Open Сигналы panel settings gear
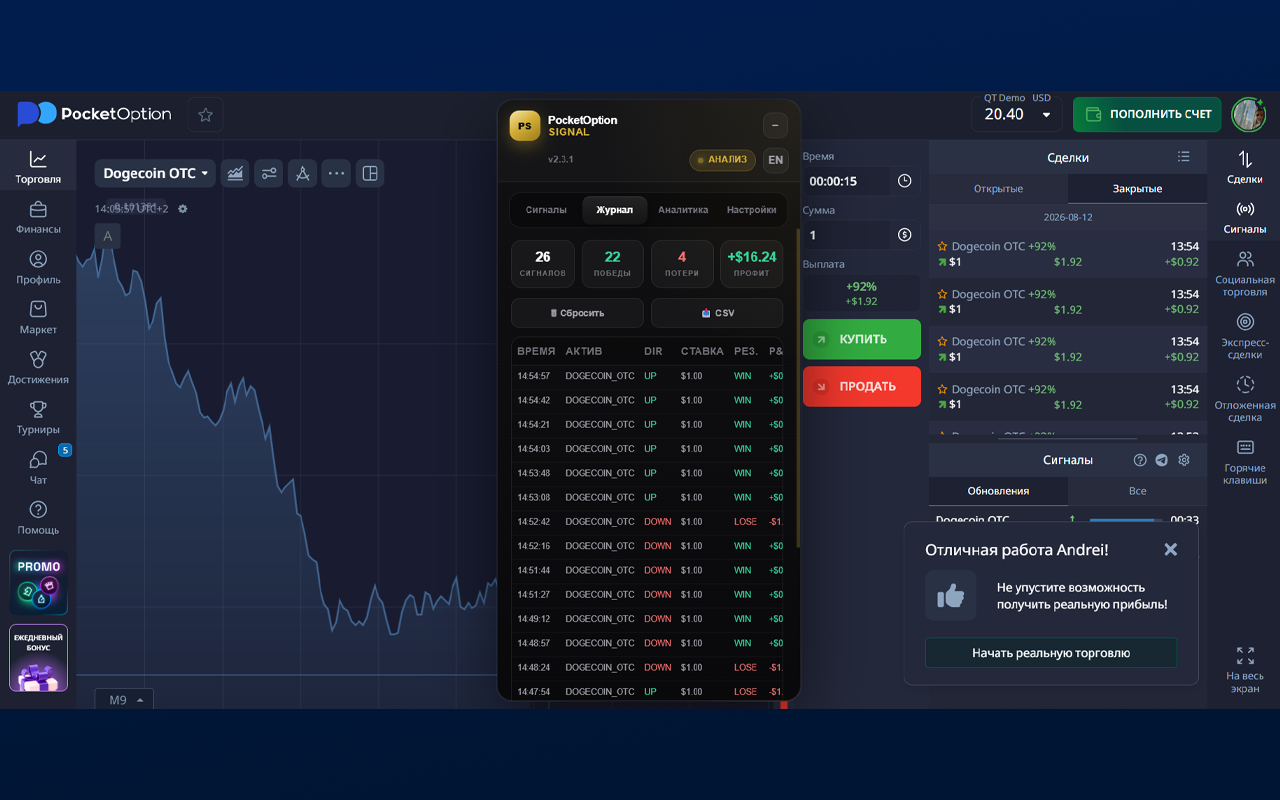Image resolution: width=1280 pixels, height=800 pixels. point(1184,460)
